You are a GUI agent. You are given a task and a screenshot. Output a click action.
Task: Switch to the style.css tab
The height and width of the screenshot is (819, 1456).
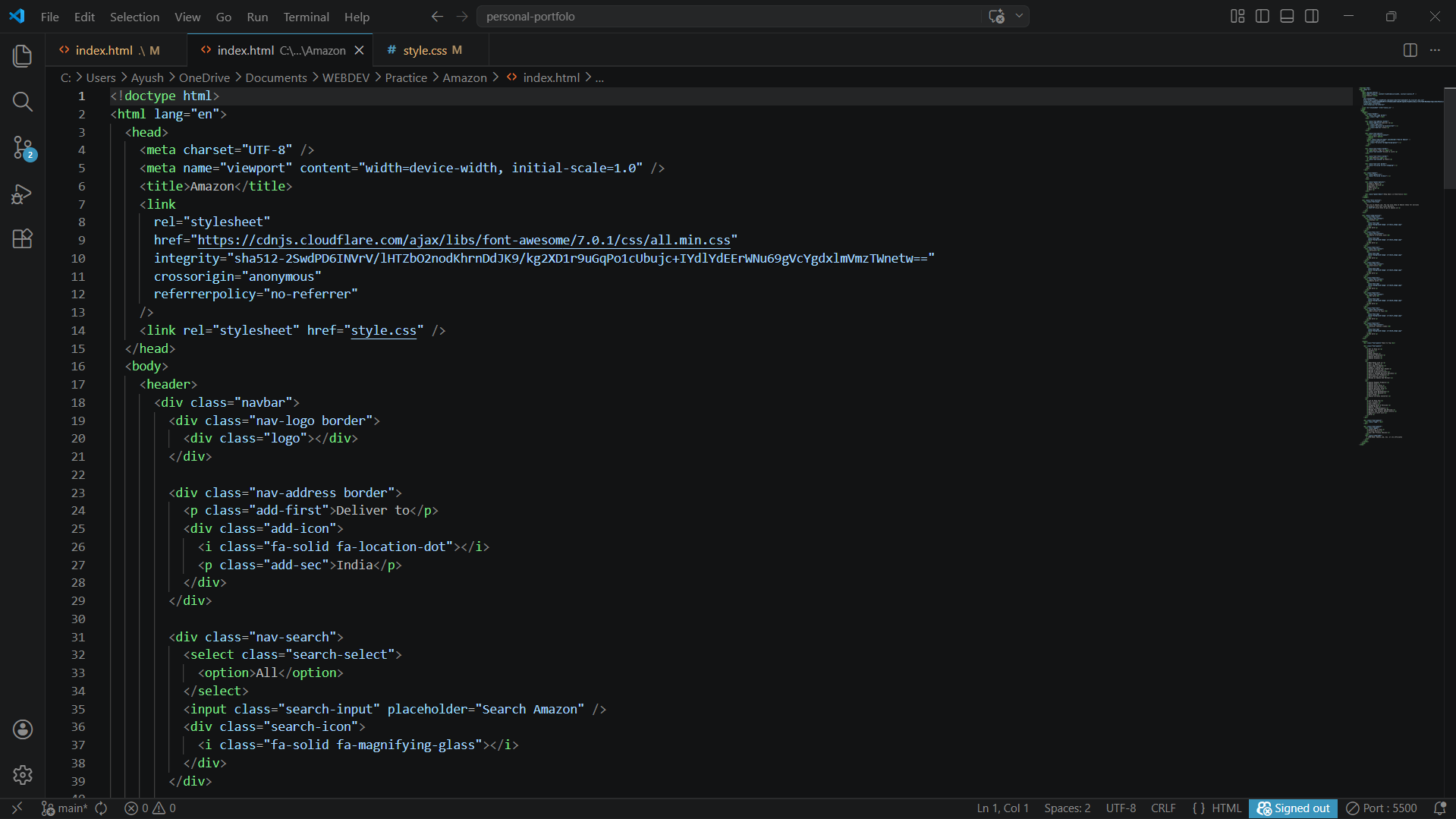tap(424, 50)
